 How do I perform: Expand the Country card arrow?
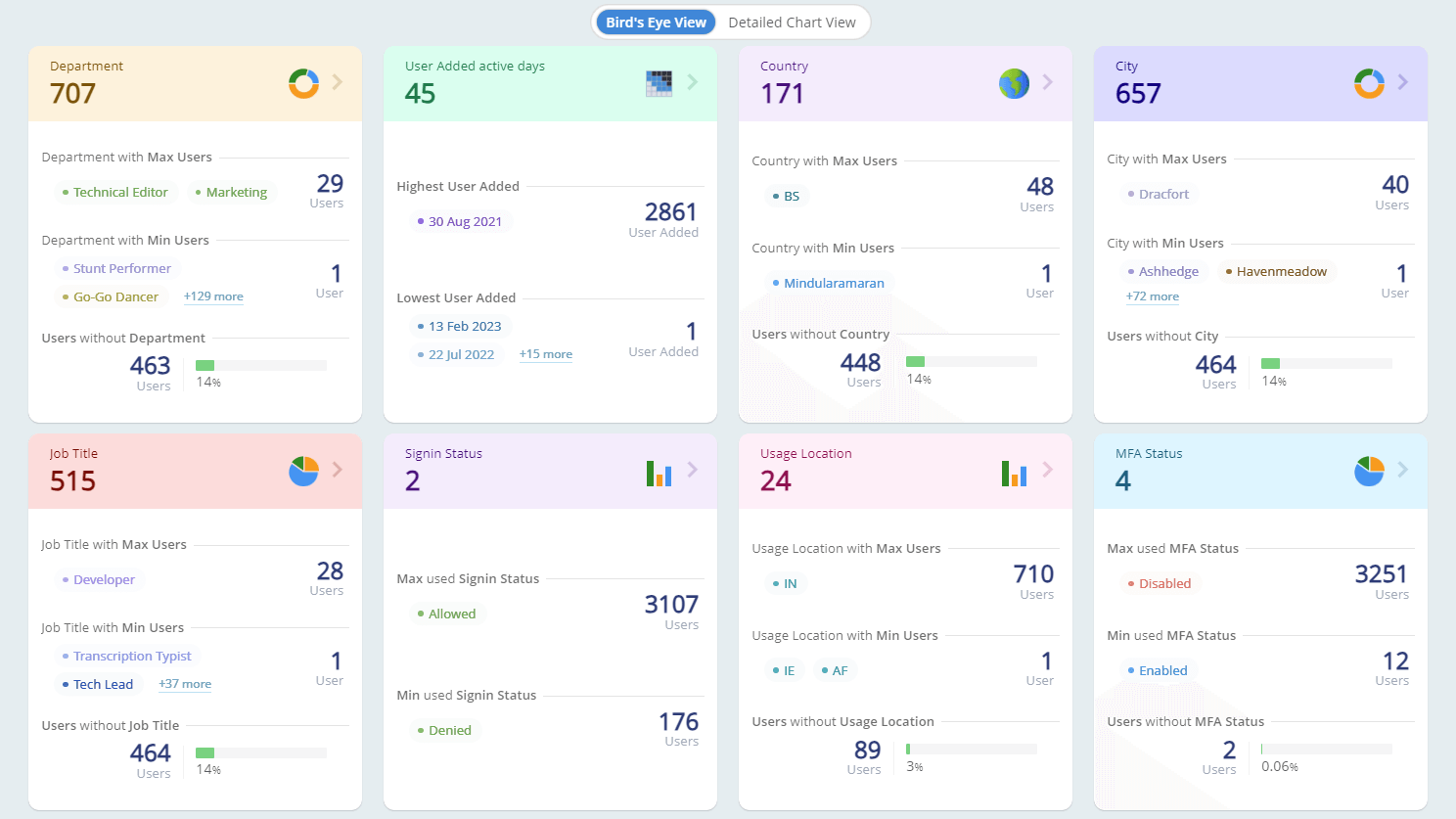(x=1048, y=83)
